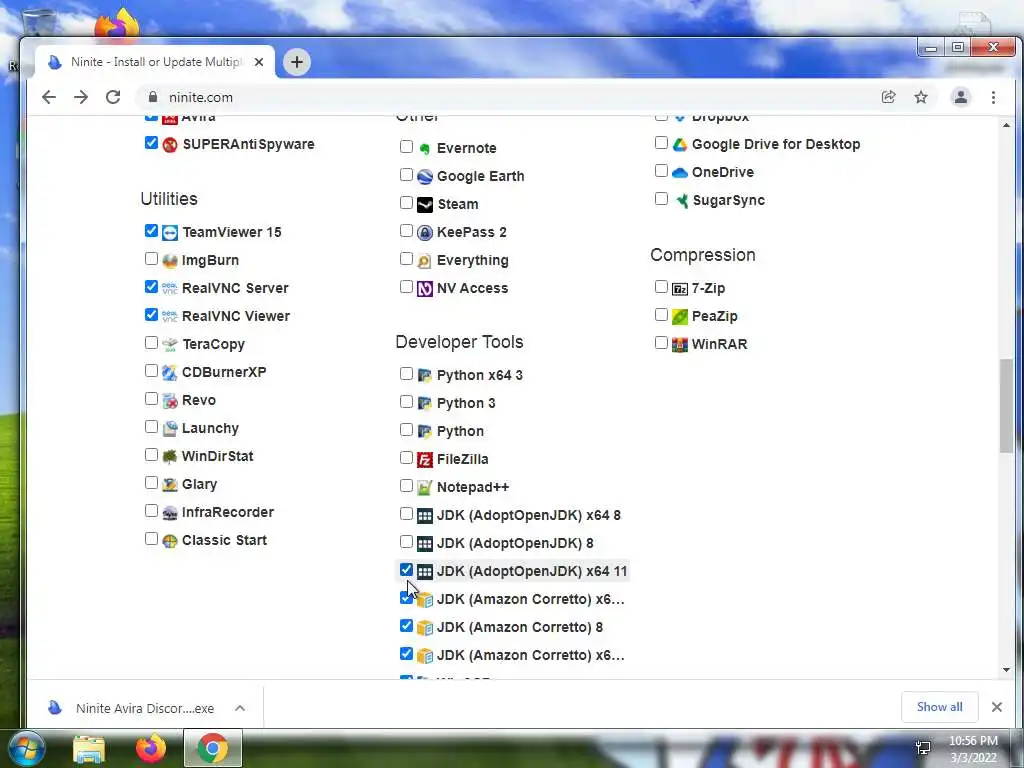Click the 7-Zip icon
This screenshot has height=768, width=1024.
point(680,289)
